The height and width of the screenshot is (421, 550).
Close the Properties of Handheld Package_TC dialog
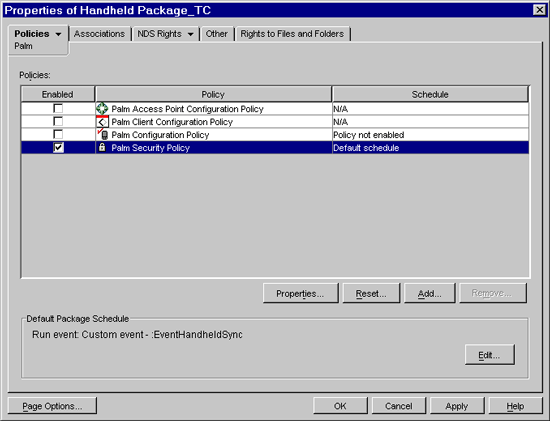(539, 10)
